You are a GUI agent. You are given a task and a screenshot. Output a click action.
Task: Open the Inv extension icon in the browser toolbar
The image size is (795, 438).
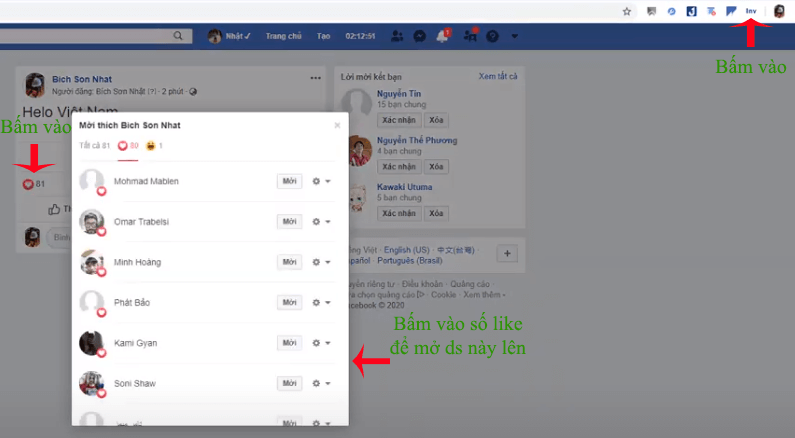click(x=751, y=11)
